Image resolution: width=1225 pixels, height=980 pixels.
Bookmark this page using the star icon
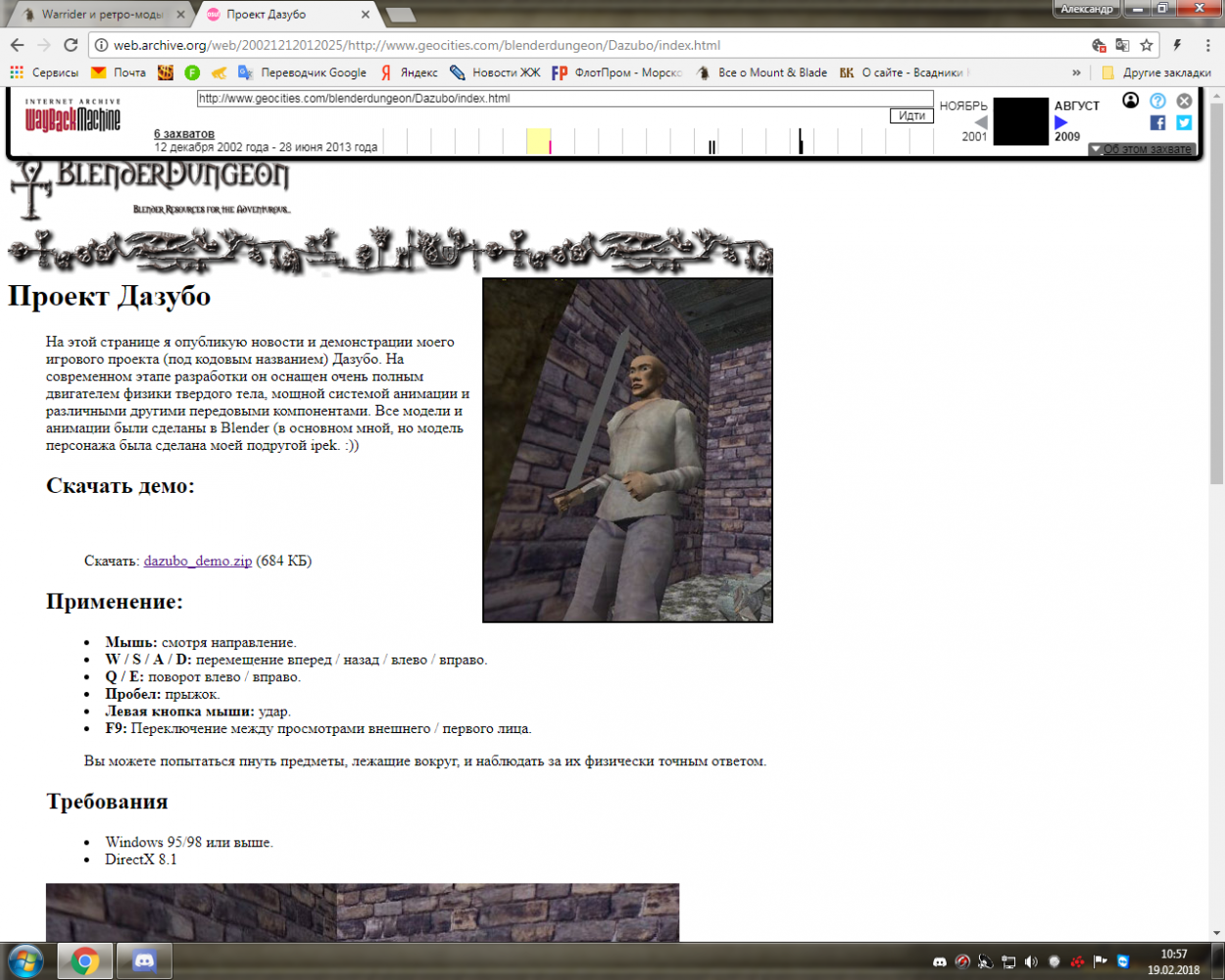(x=1147, y=45)
